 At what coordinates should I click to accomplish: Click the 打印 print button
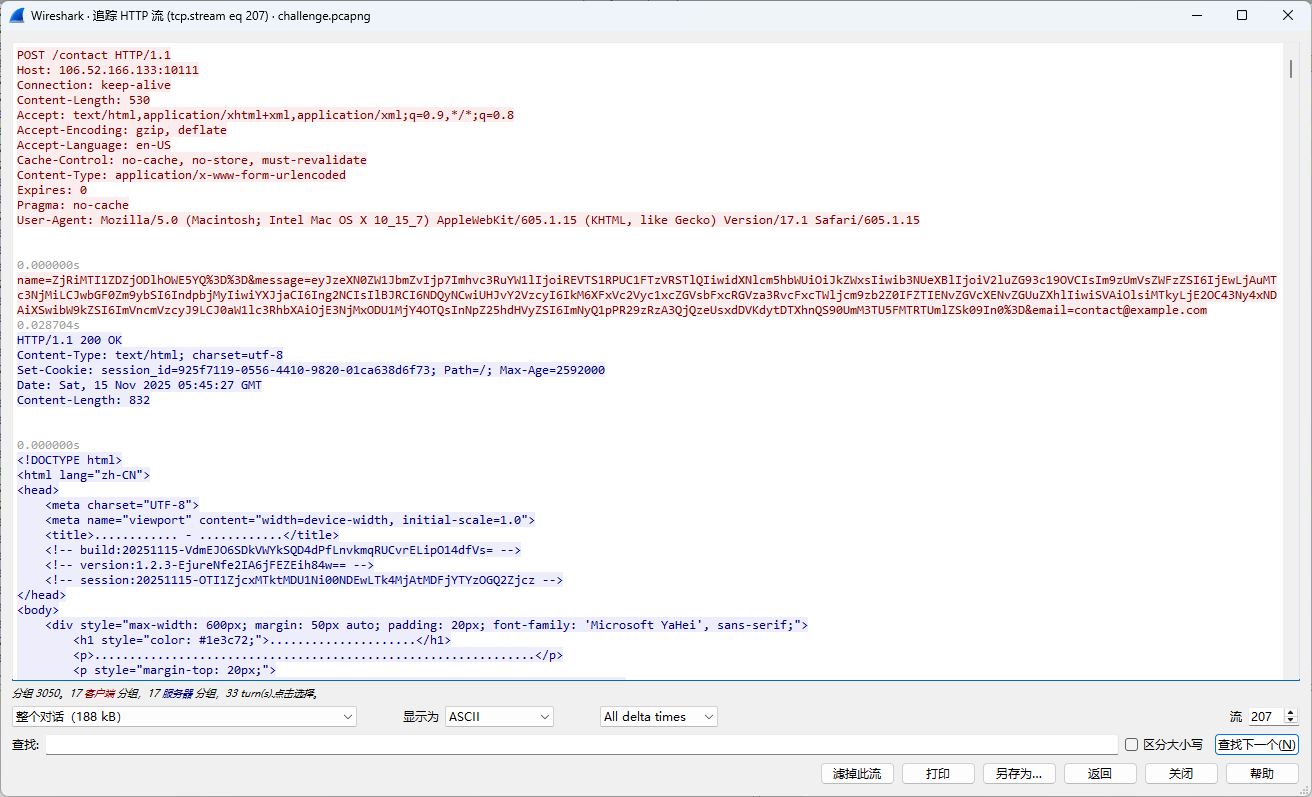click(938, 774)
